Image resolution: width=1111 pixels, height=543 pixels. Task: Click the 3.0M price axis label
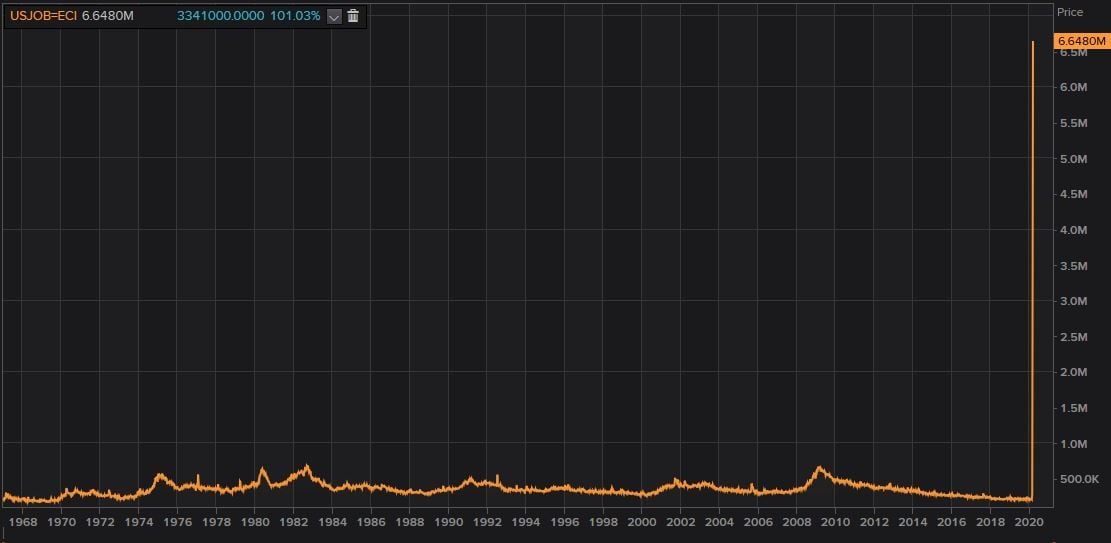click(x=1073, y=301)
